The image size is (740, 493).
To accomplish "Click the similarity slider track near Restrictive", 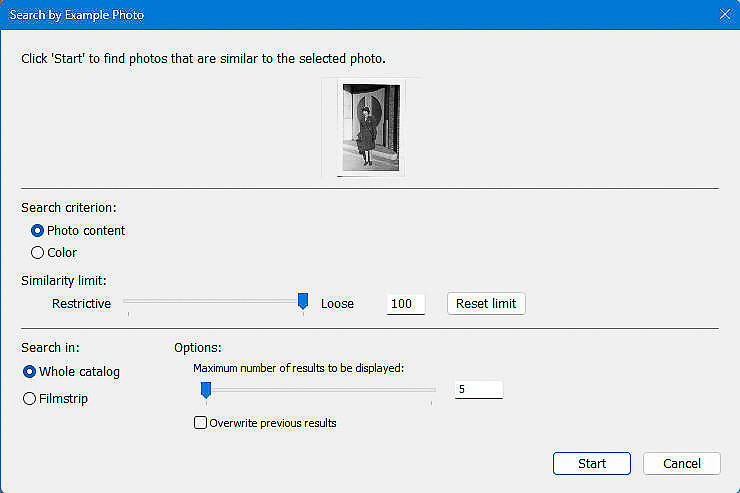I will (137, 301).
